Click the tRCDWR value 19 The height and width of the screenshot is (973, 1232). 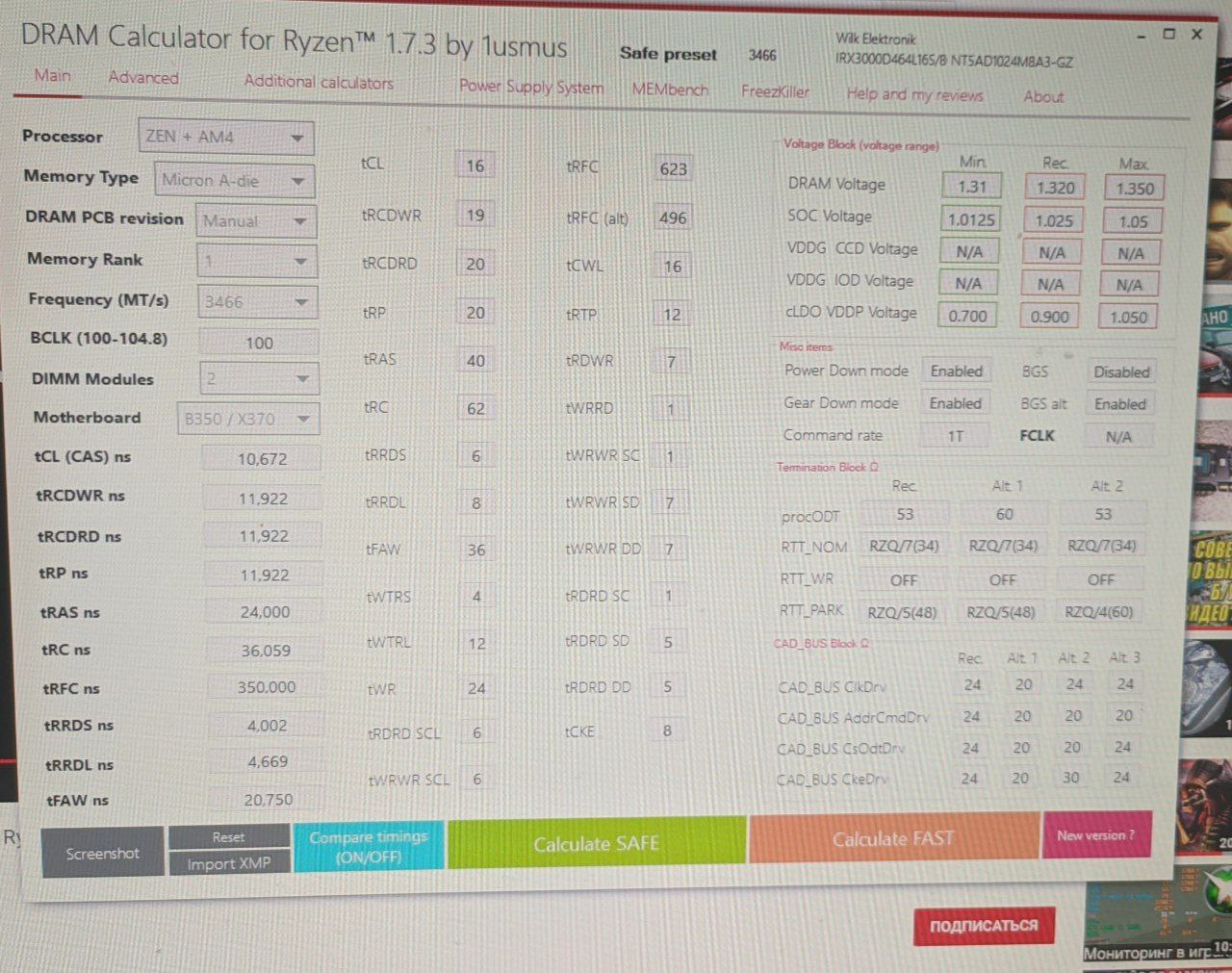[475, 215]
